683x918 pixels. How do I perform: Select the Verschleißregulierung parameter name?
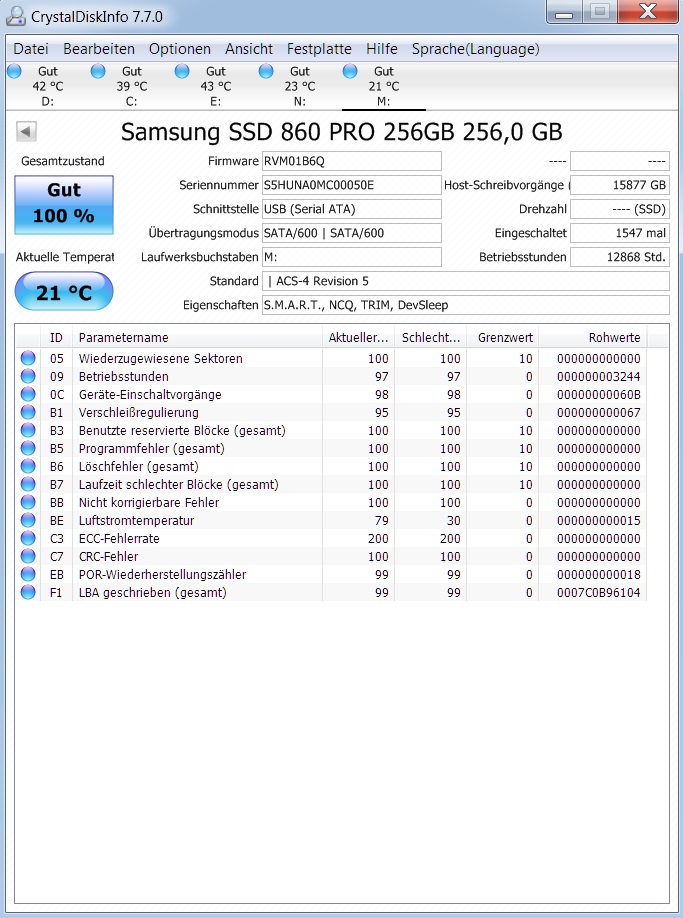pos(139,413)
